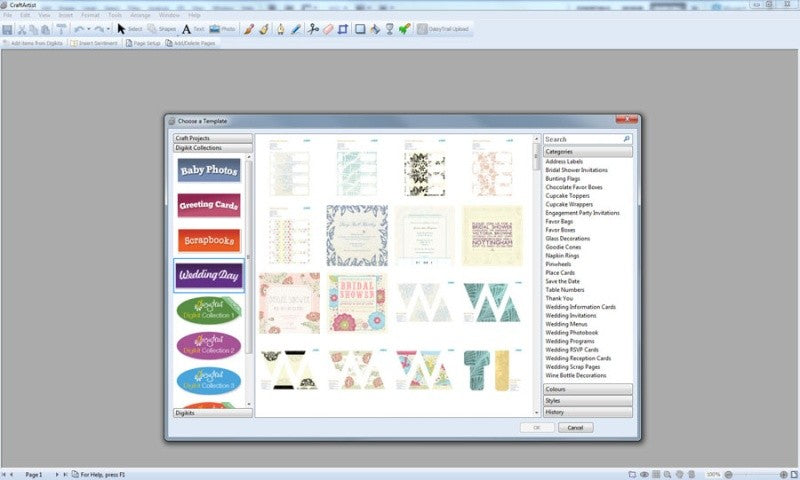Screen dimensions: 800x480
Task: Open the Arrange menu
Action: pyautogui.click(x=140, y=15)
